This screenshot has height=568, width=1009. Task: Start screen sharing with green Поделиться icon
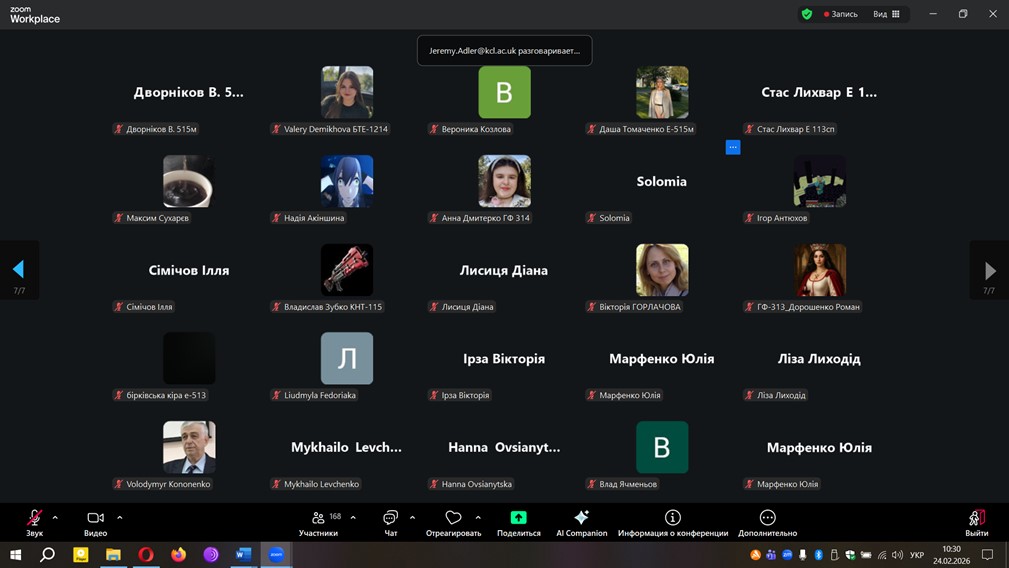coord(518,518)
